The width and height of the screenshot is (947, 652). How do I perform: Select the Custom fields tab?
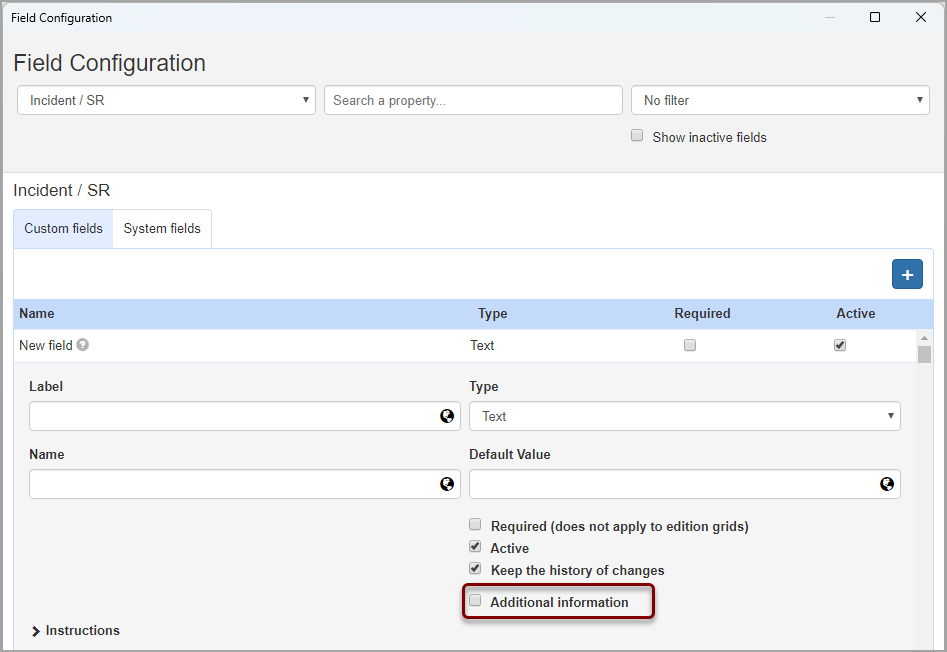tap(63, 229)
